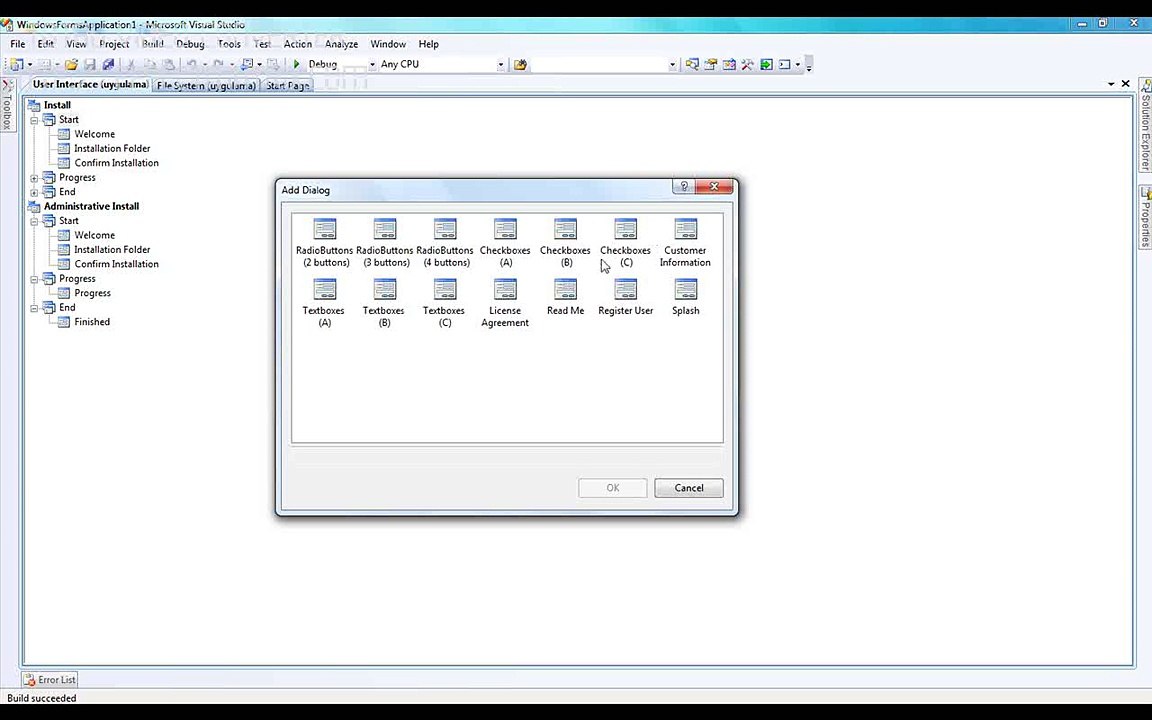Choose the Checkboxes (B) dialog template
Image resolution: width=1152 pixels, height=720 pixels.
click(565, 242)
